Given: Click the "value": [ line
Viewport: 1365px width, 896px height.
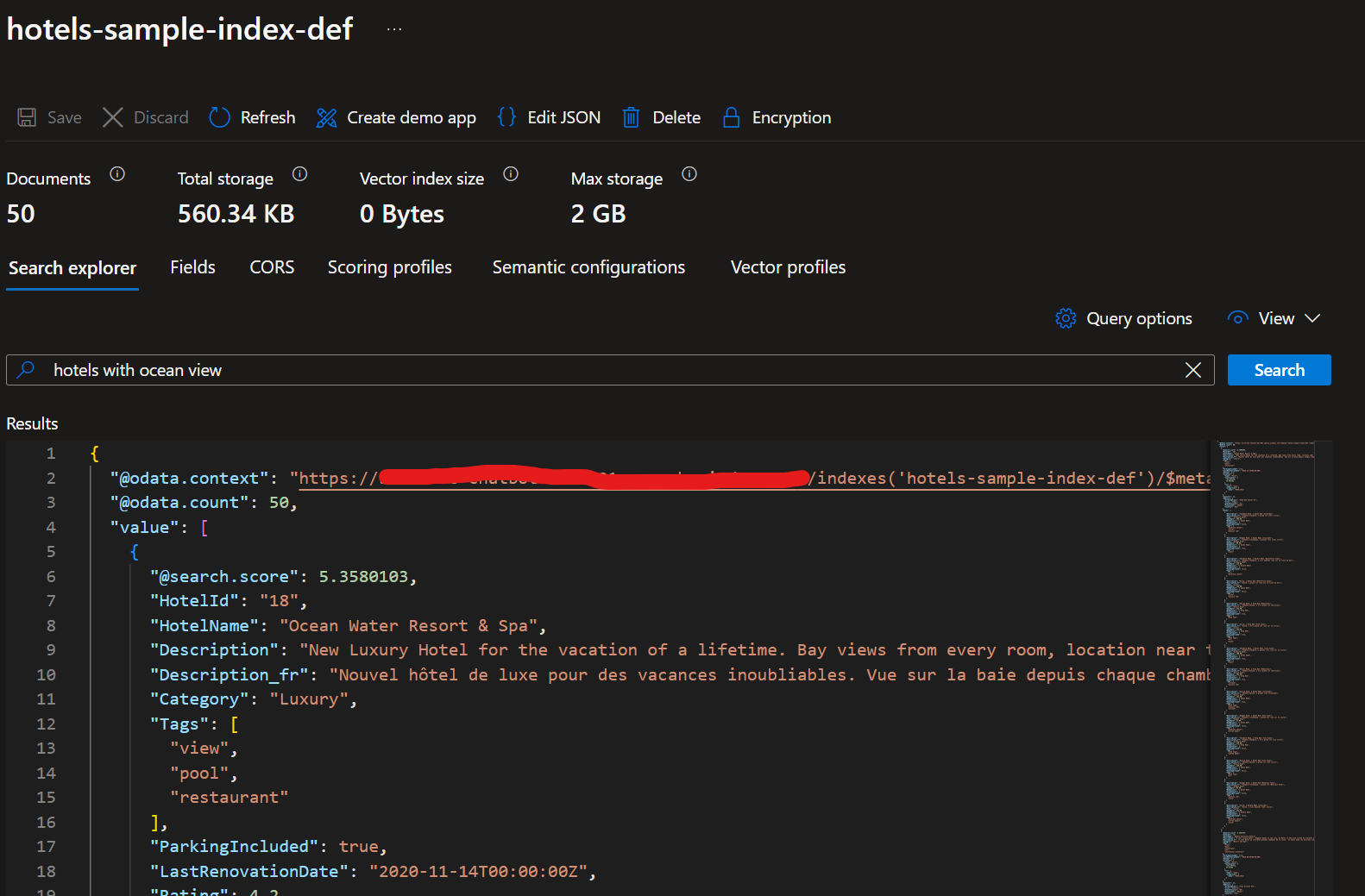Looking at the screenshot, I should 159,527.
